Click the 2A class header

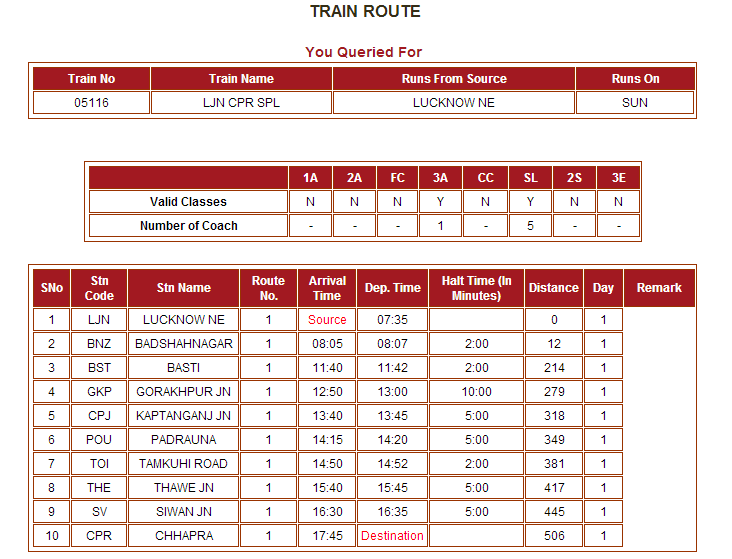click(x=354, y=178)
